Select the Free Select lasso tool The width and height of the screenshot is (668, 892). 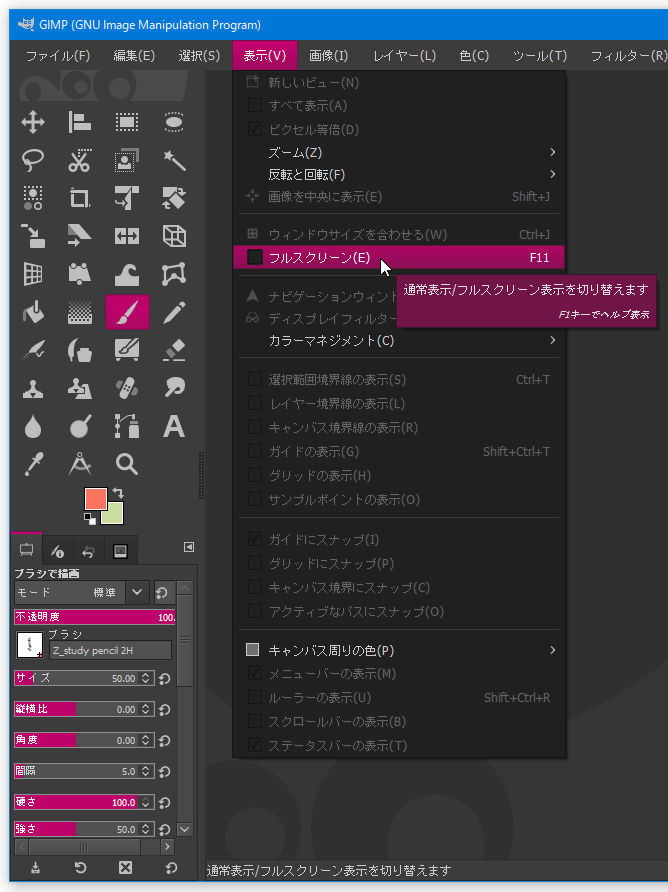click(x=33, y=160)
